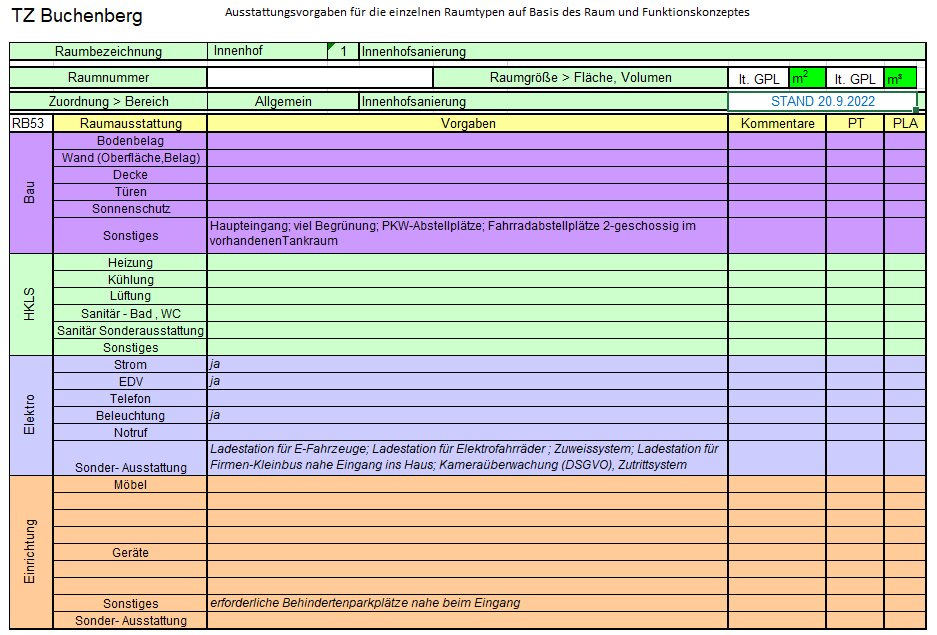Image resolution: width=937 pixels, height=635 pixels.
Task: Click the vertical Einrichtung section label
Action: pyautogui.click(x=30, y=552)
